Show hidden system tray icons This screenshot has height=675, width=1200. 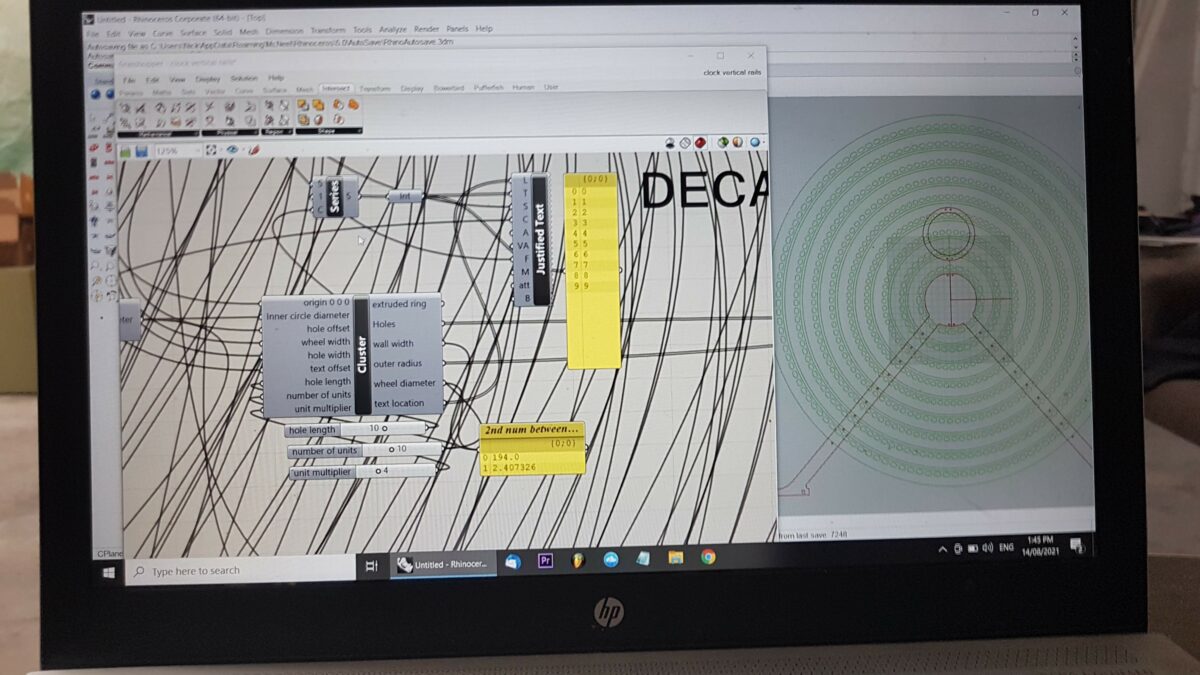[x=942, y=549]
